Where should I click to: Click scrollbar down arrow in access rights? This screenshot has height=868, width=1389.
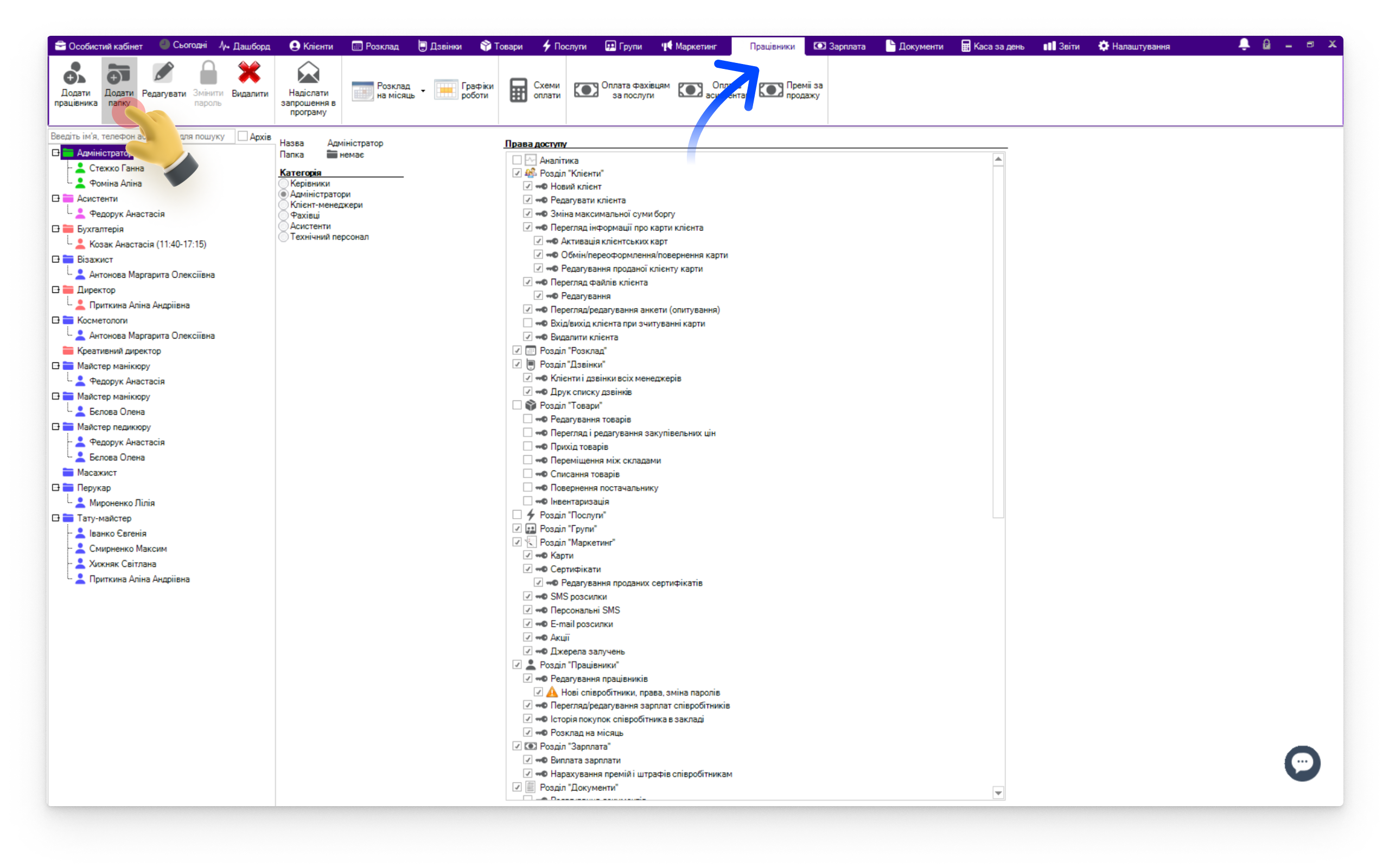998,793
